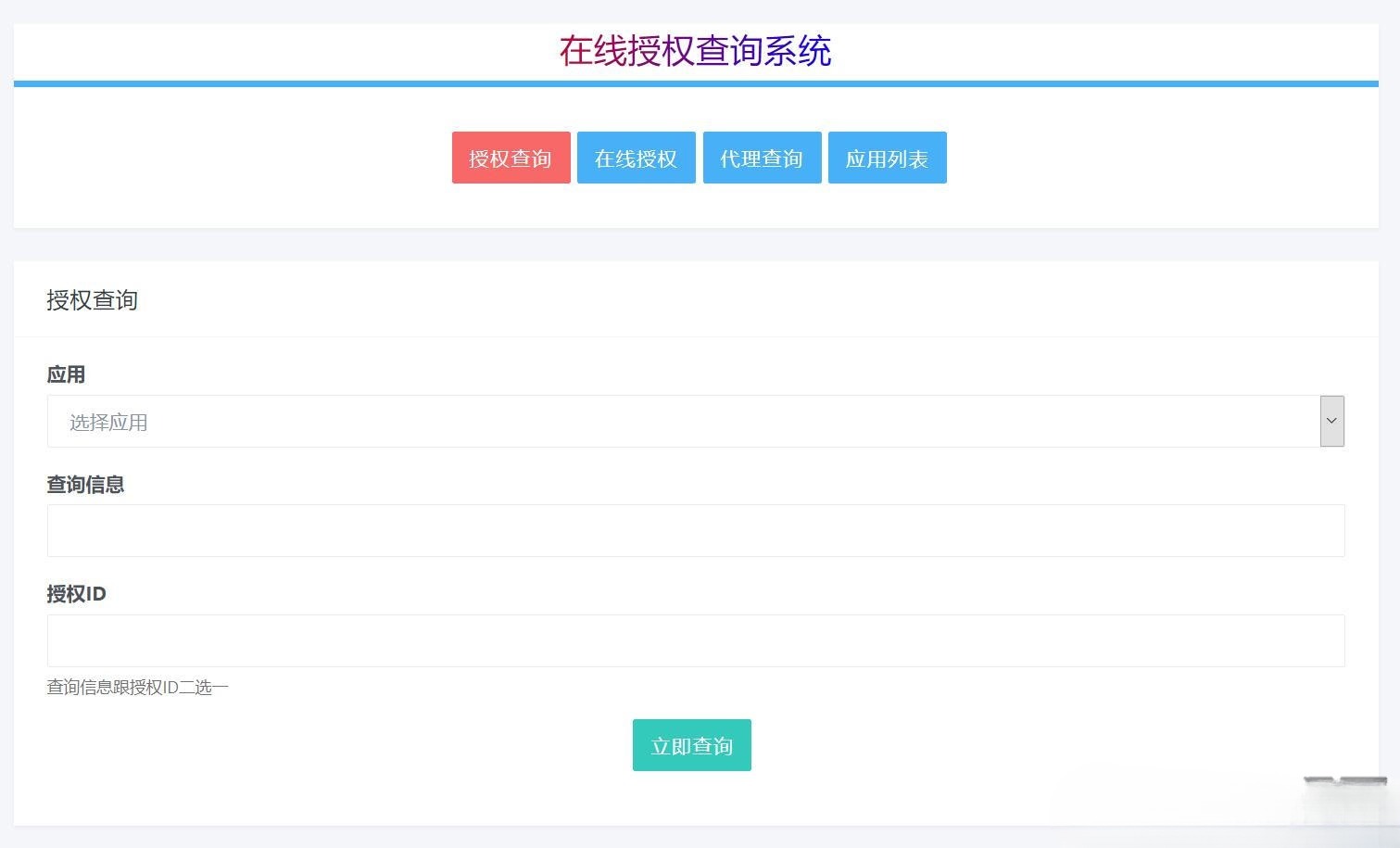
Task: Click the 查询信息跟授权ID二选一 hint text
Action: coord(137,687)
